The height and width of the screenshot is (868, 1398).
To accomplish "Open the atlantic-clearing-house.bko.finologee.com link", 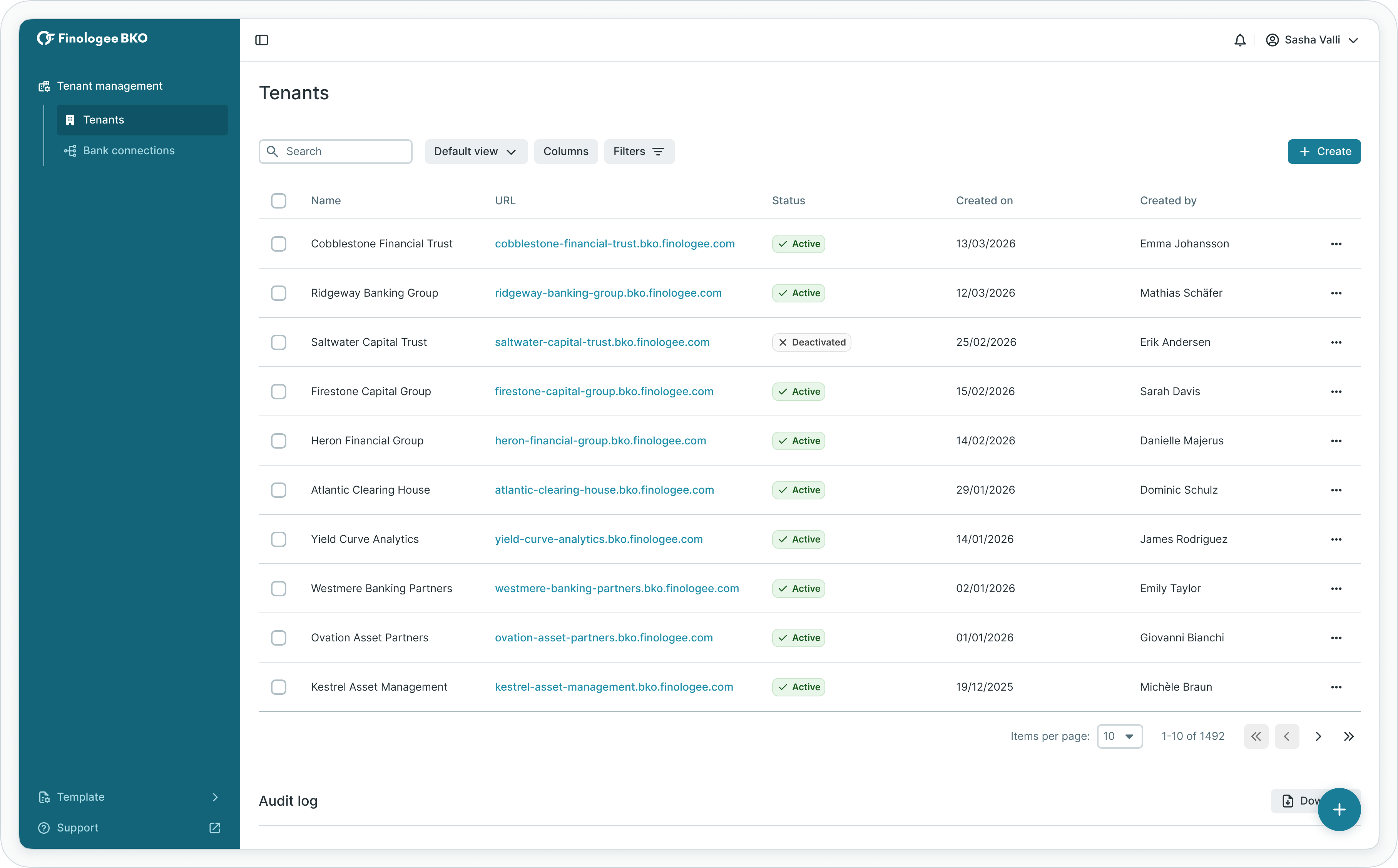I will (604, 490).
